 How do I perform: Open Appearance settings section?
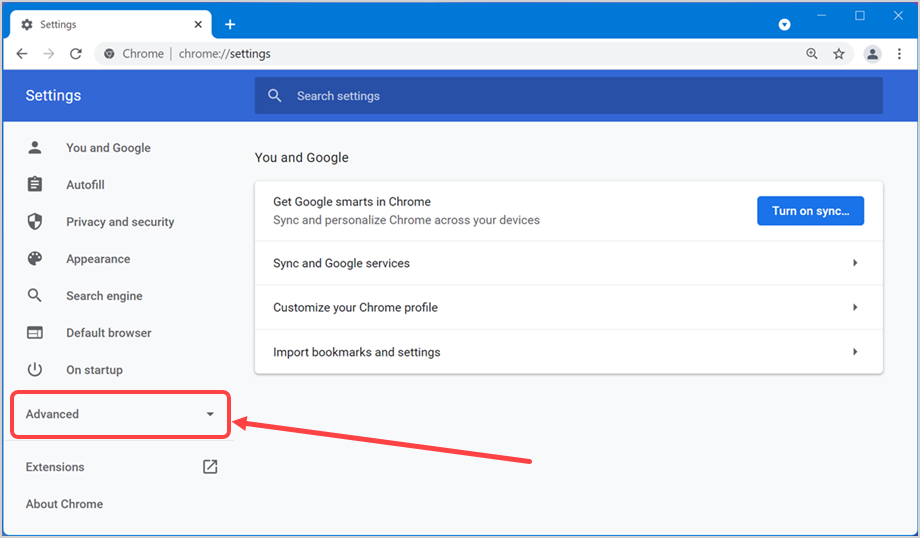coord(98,259)
